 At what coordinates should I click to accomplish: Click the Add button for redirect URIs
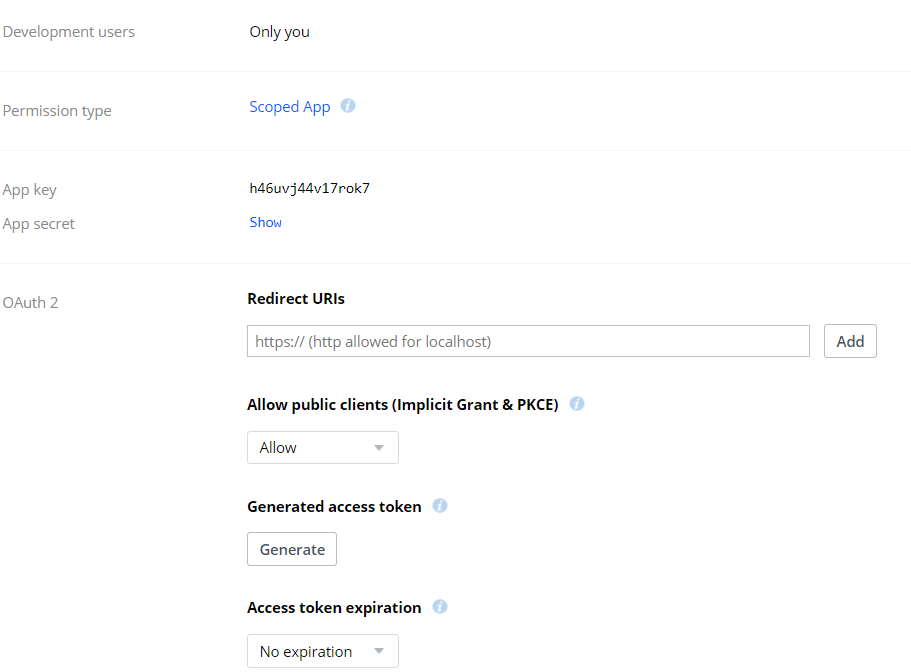tap(849, 341)
